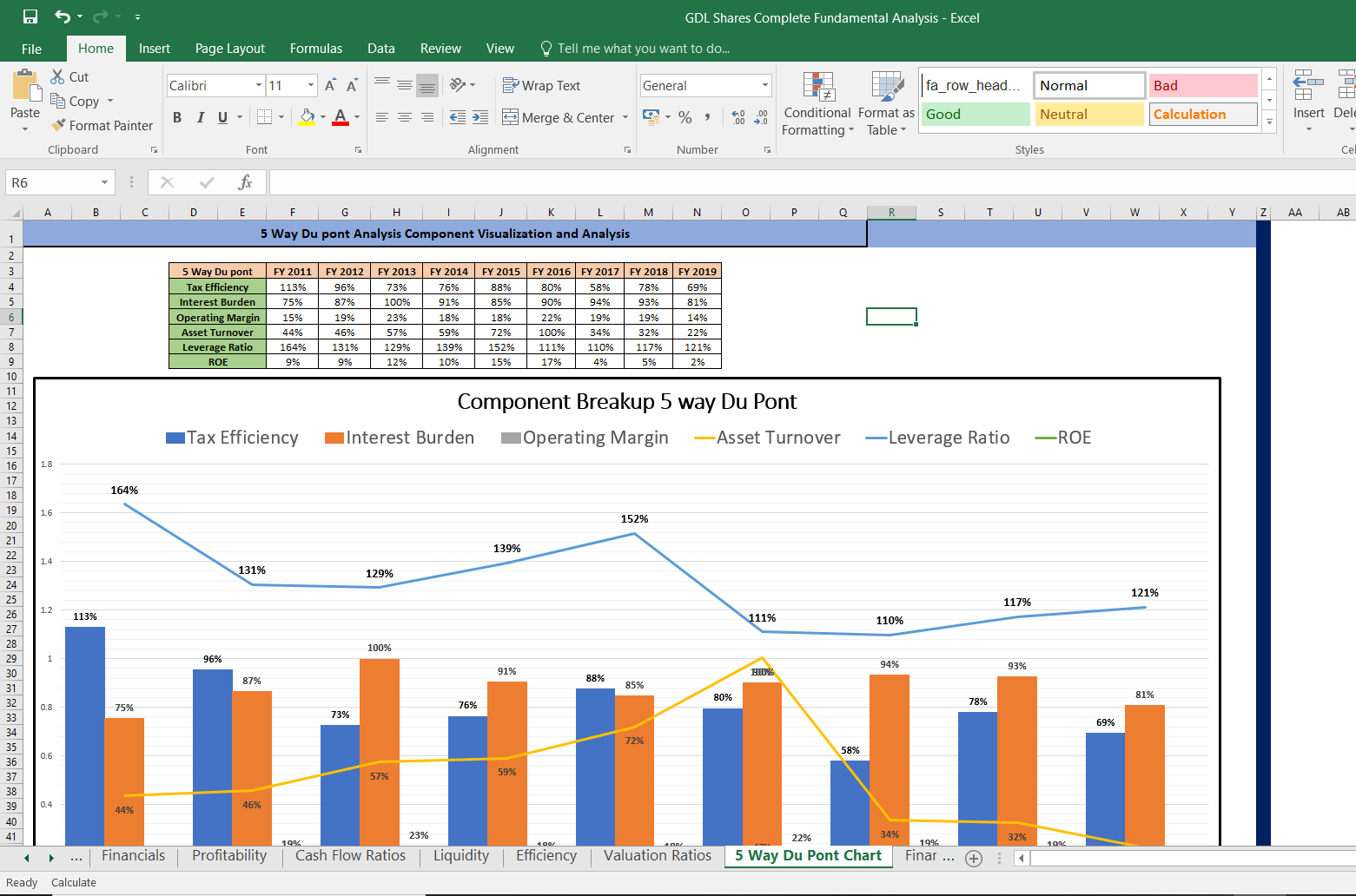Apply the Neutral cell style

(1089, 114)
